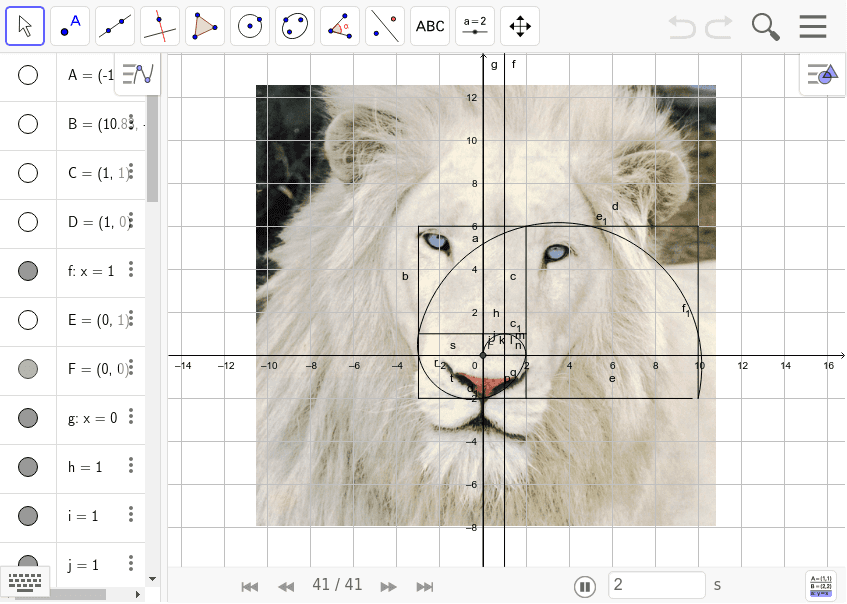
Task: Toggle the Graphics view style bar
Action: pyautogui.click(x=823, y=74)
